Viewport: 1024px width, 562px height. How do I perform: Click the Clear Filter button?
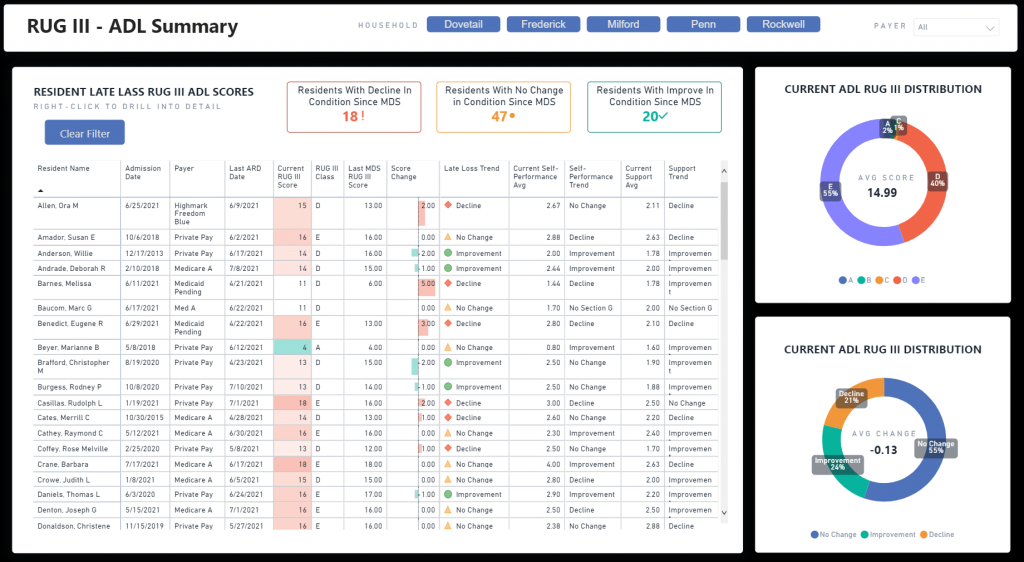(85, 133)
